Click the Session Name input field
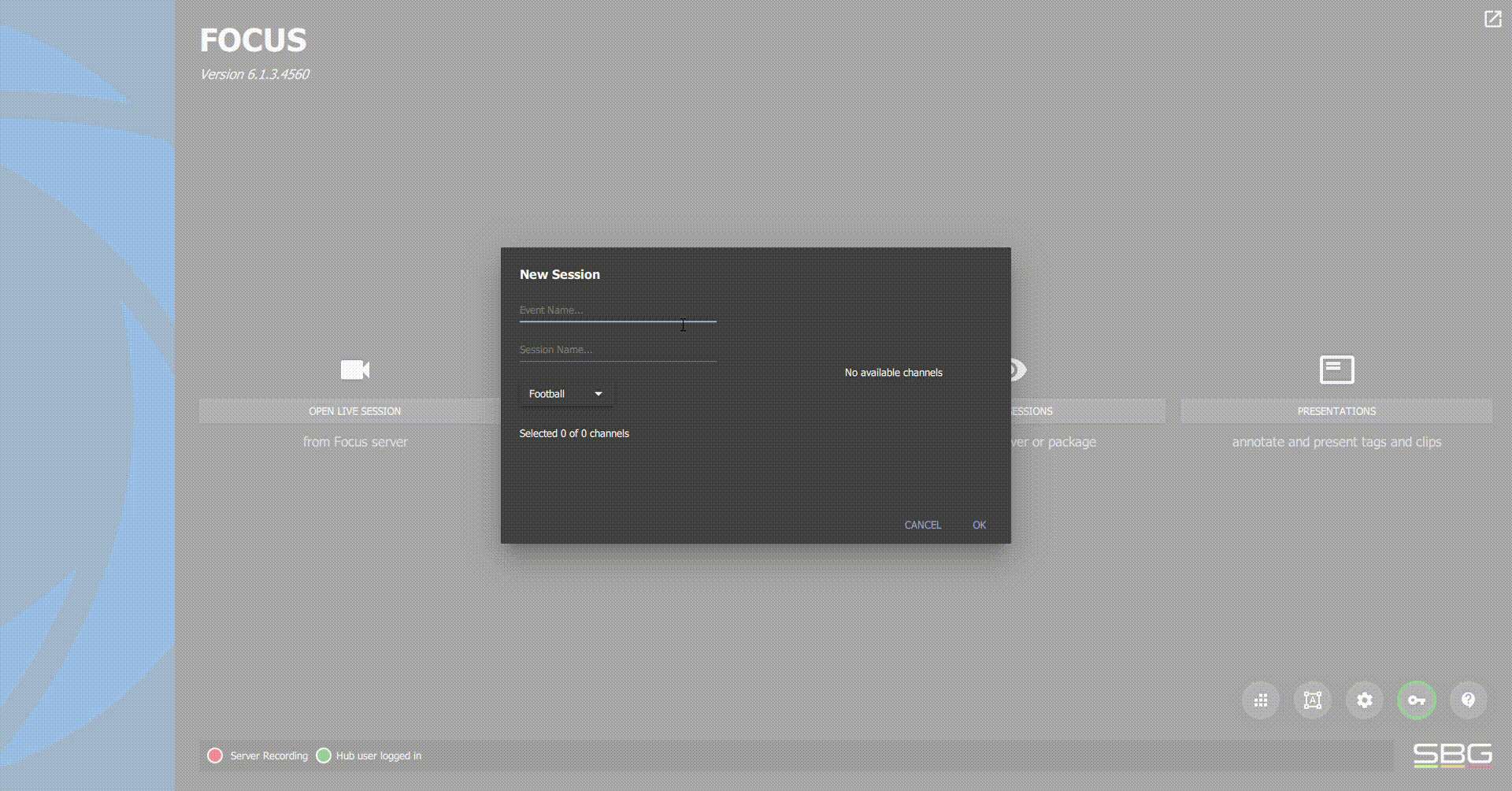The height and width of the screenshot is (791, 1512). coord(617,350)
